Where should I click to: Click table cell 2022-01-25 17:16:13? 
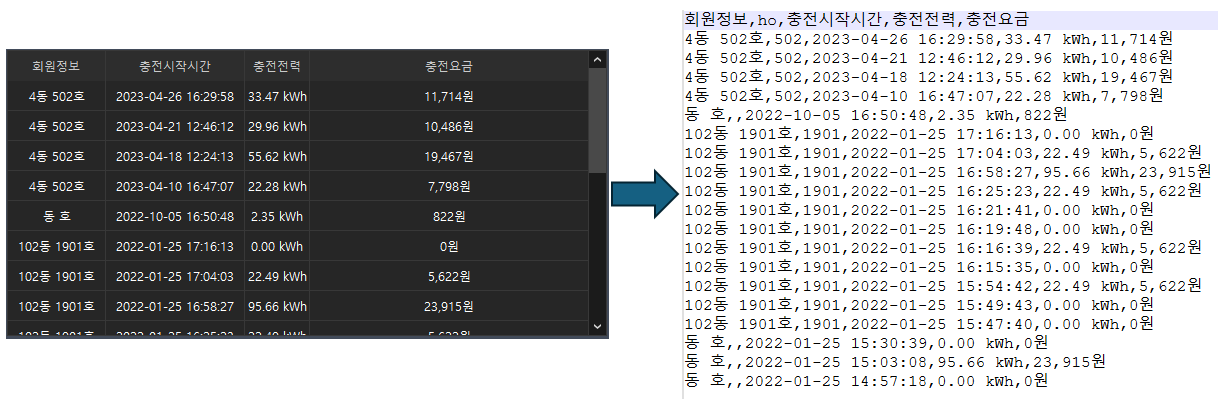coord(174,246)
